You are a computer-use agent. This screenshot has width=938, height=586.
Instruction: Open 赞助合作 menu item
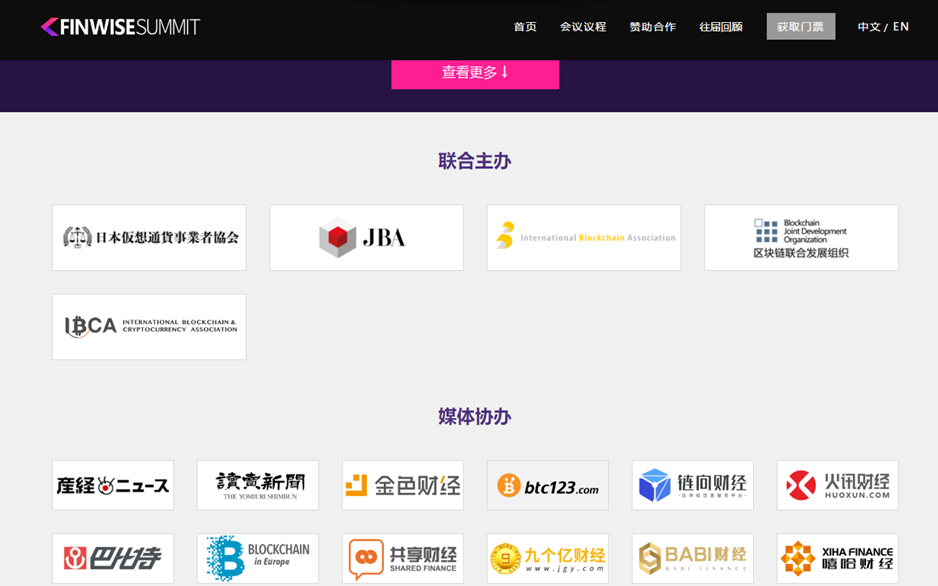[653, 27]
